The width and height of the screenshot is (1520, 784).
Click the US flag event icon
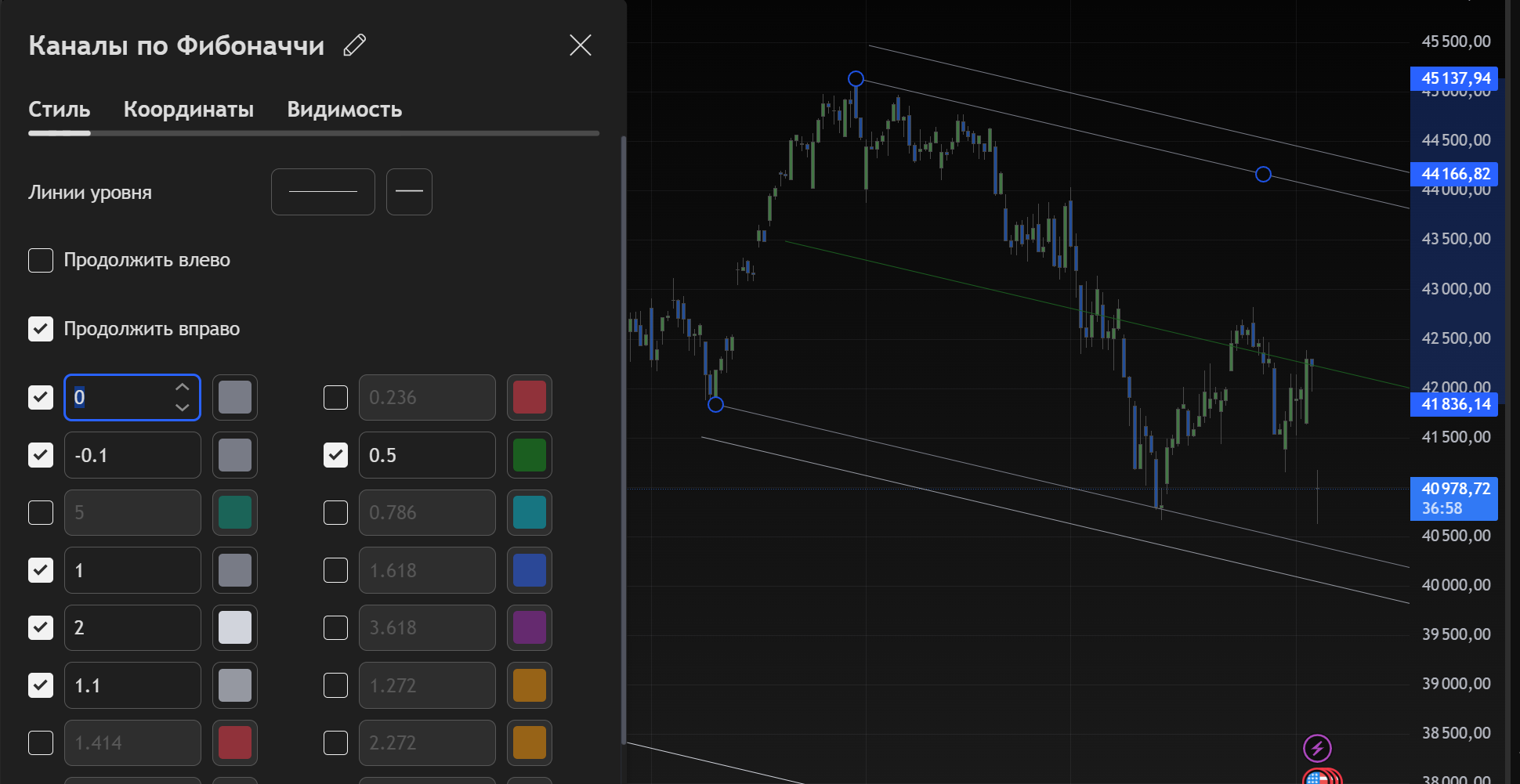(x=1318, y=778)
